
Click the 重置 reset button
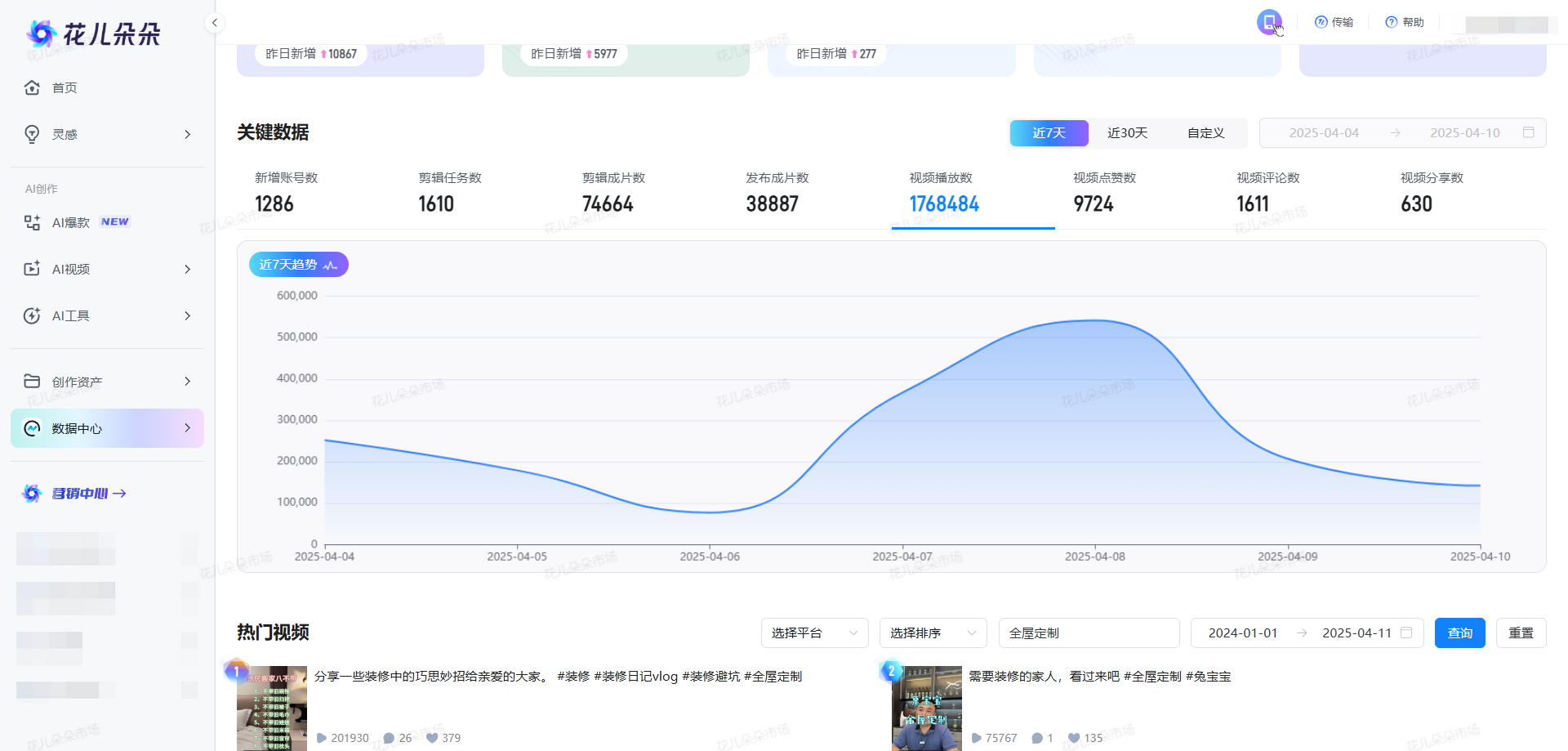[1521, 633]
